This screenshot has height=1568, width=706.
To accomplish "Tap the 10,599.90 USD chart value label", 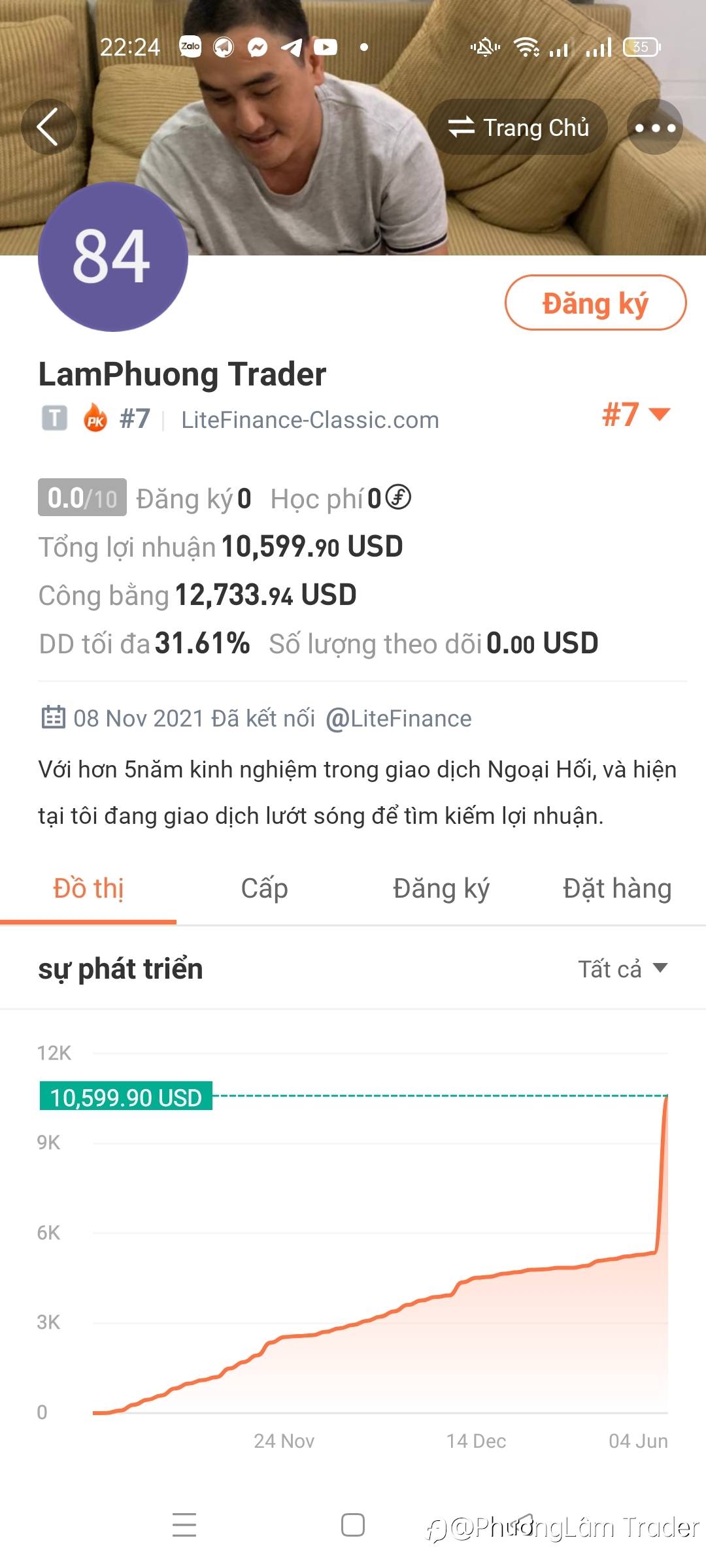I will tap(126, 1097).
